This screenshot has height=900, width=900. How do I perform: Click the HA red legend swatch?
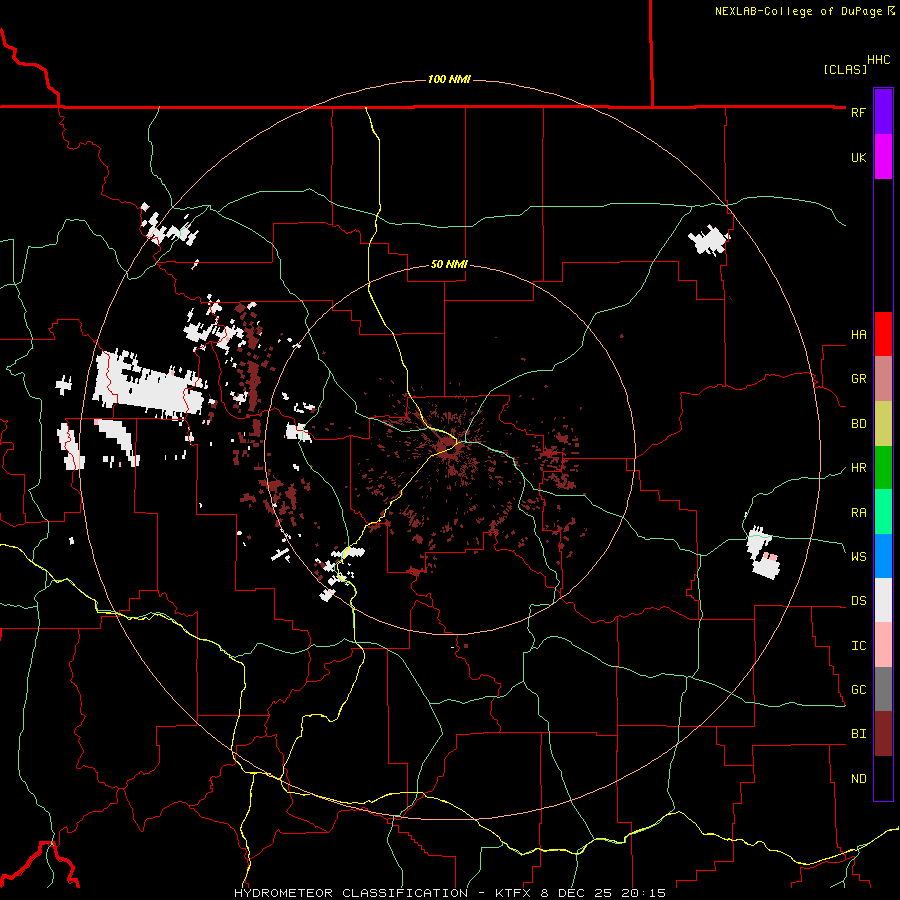coord(883,334)
